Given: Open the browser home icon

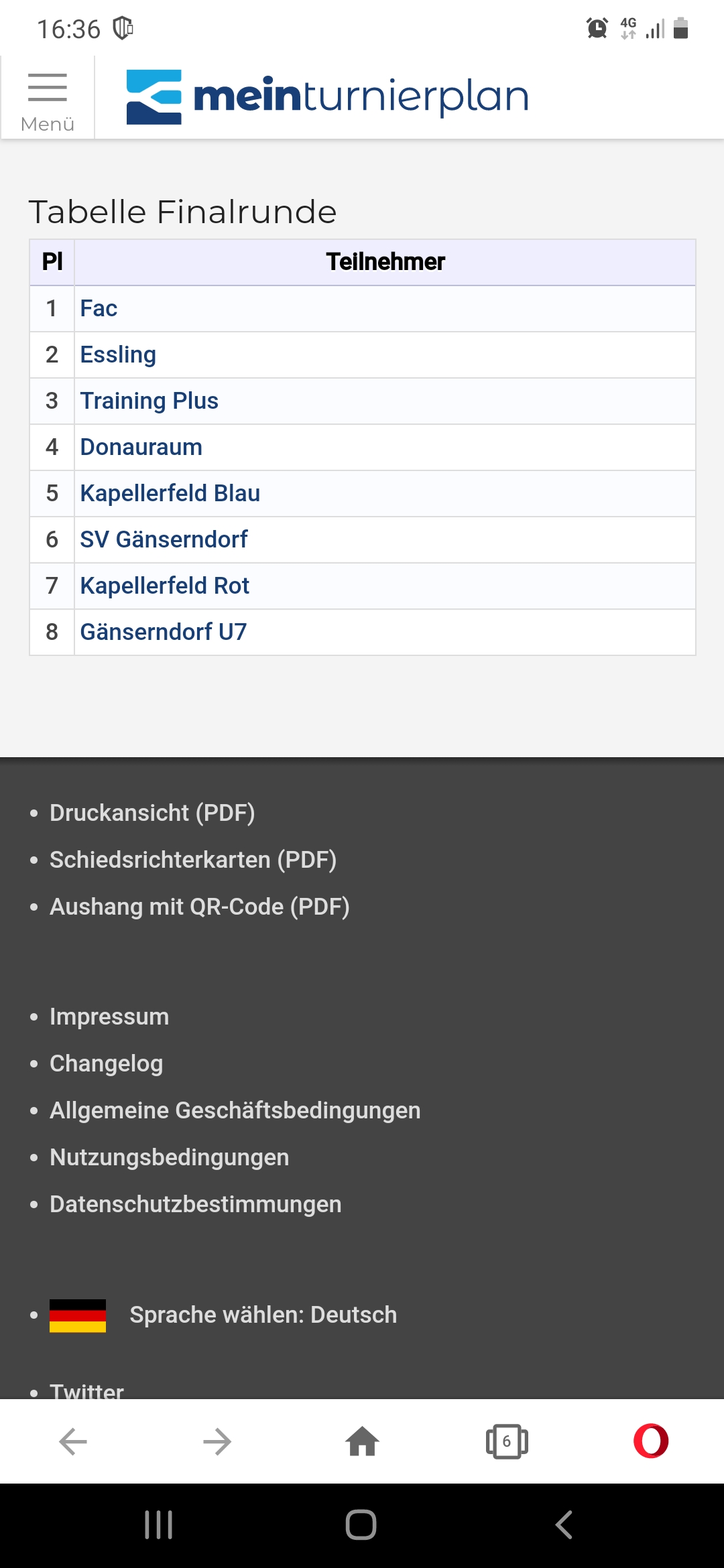Looking at the screenshot, I should pos(362,1441).
